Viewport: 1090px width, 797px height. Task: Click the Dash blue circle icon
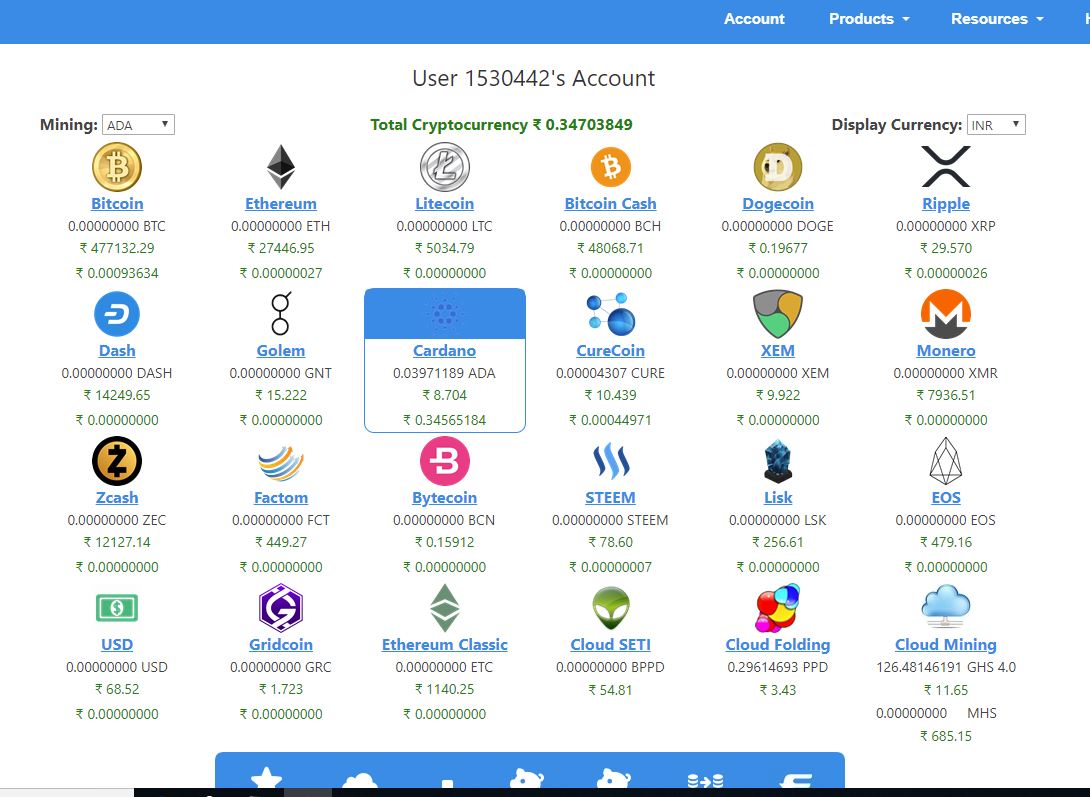117,314
